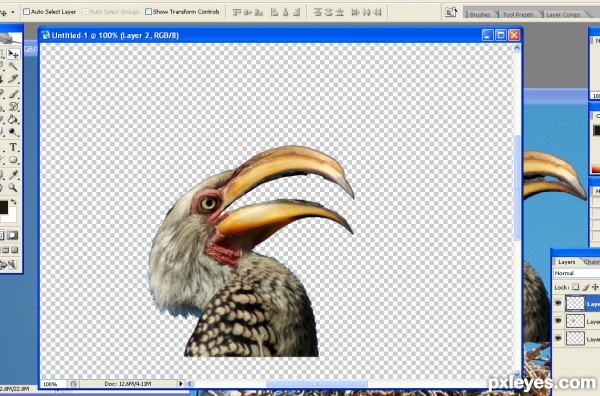The height and width of the screenshot is (396, 600).
Task: Open the Move tool preset picker arrow
Action: point(13,12)
